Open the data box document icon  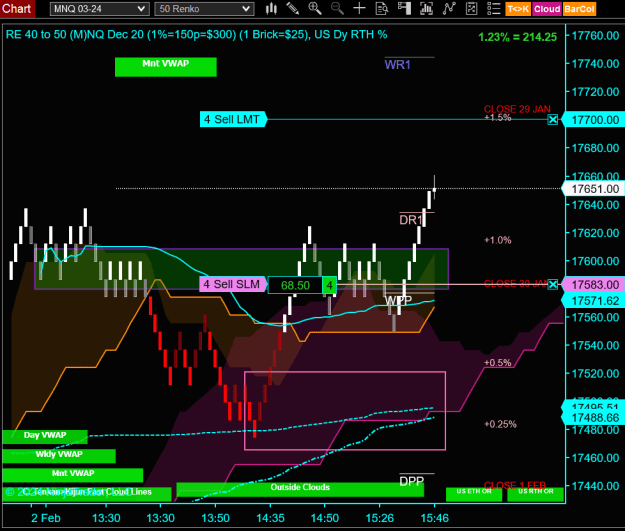pos(382,8)
